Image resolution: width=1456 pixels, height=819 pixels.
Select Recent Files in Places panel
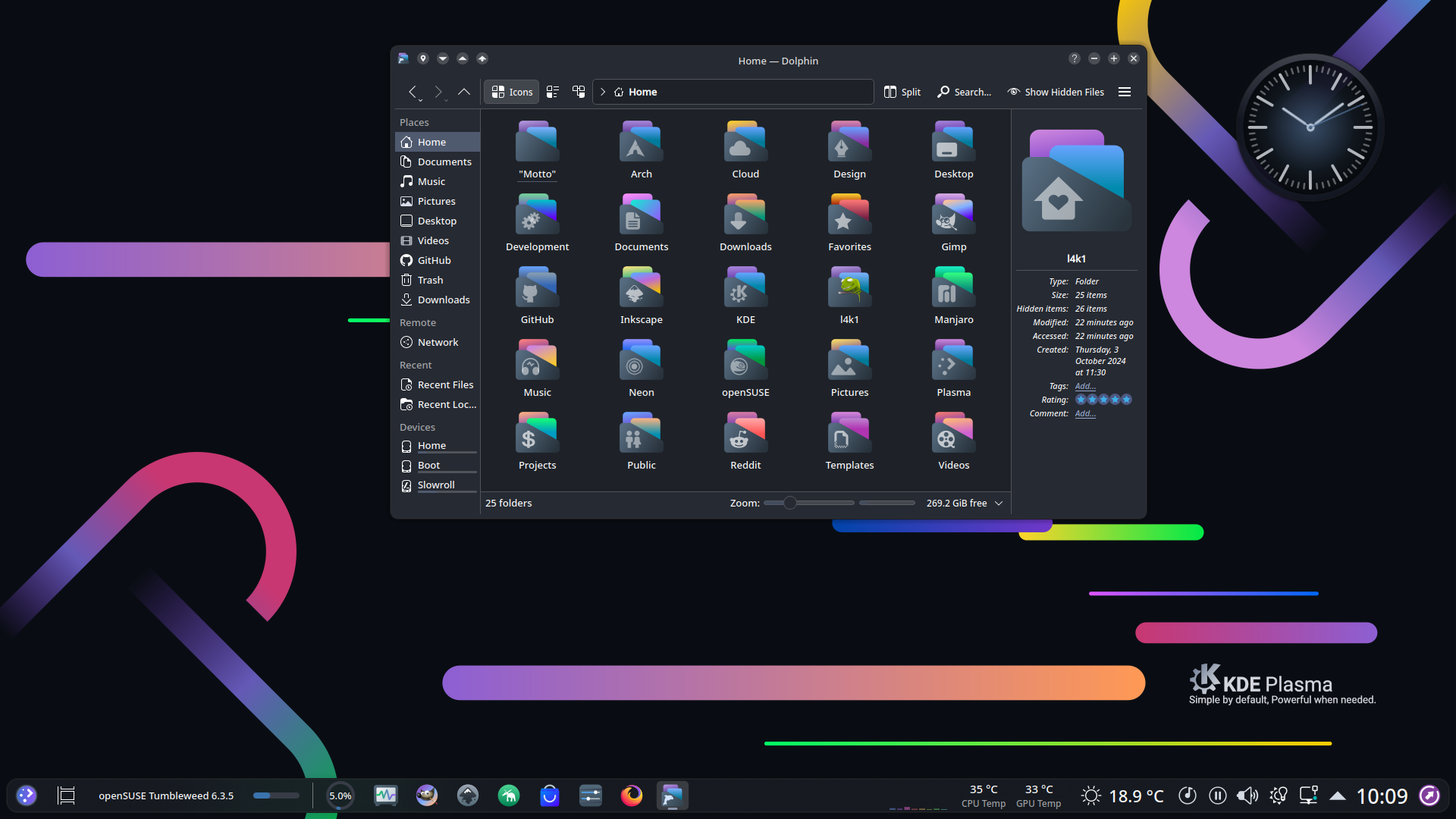click(438, 384)
